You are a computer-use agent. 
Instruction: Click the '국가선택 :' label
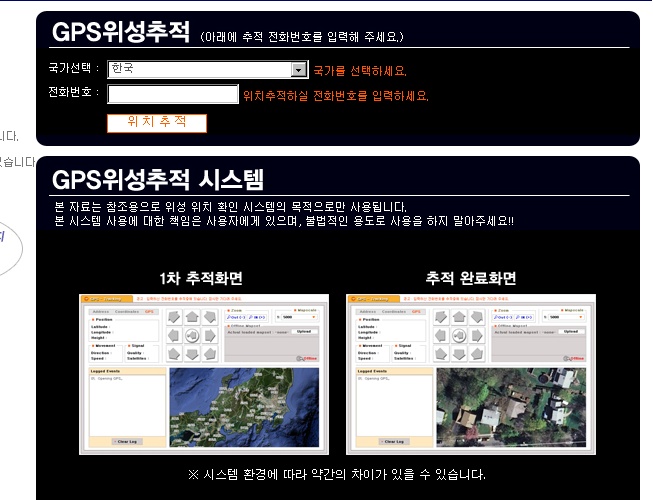(74, 68)
